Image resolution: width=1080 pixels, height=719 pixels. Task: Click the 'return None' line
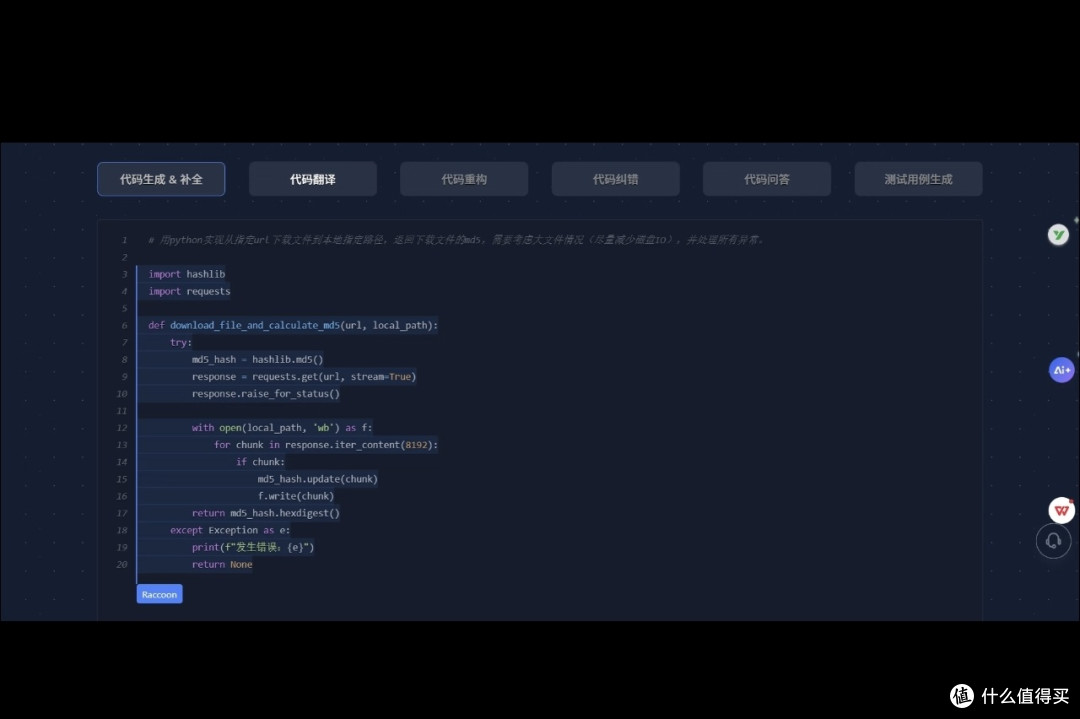(x=222, y=565)
